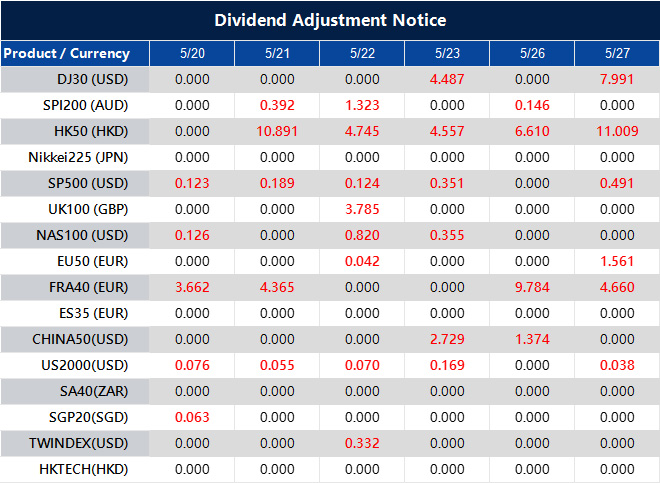
Task: Select the 5/23 date column header
Action: pyautogui.click(x=447, y=53)
